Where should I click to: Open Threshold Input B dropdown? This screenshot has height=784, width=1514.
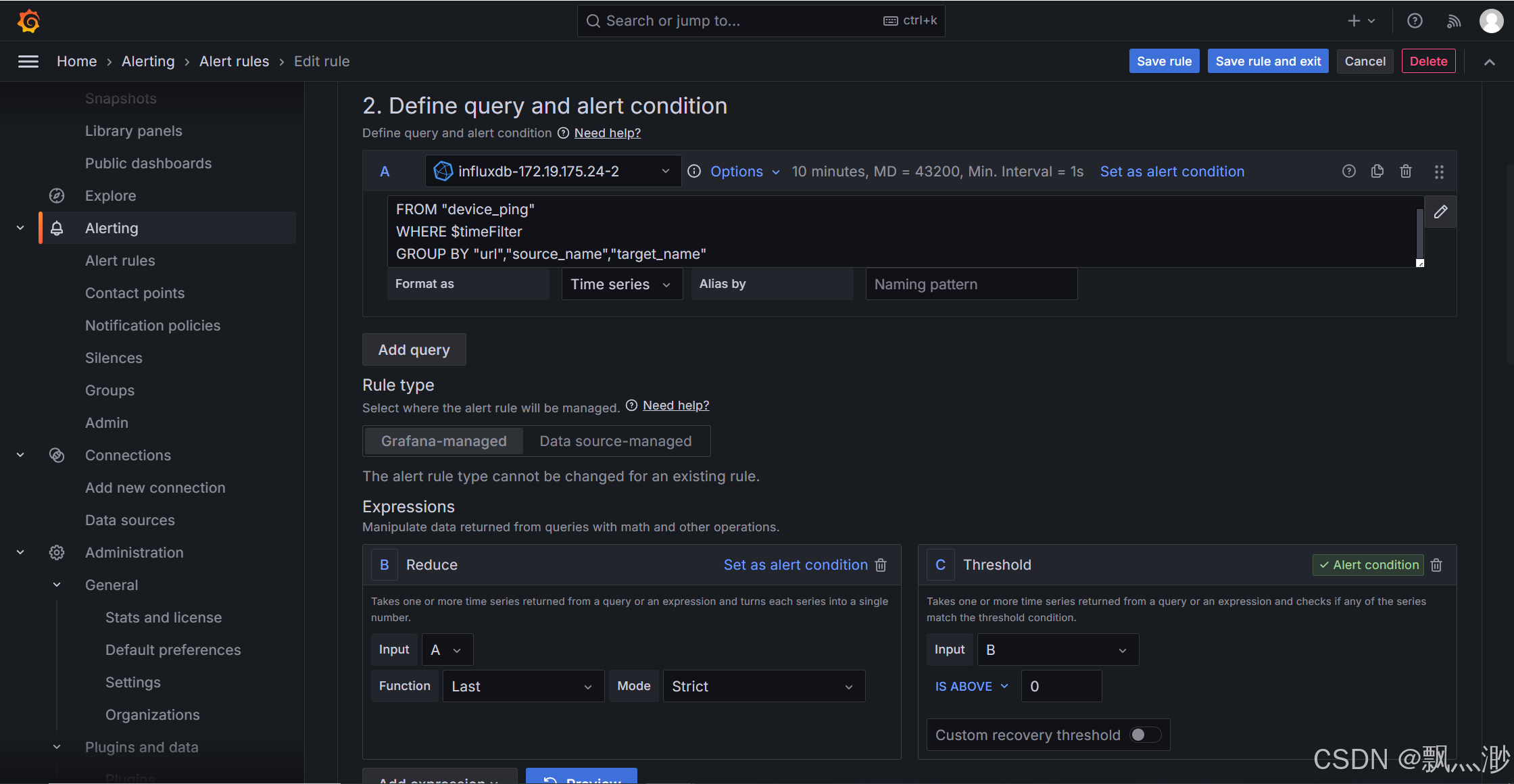tap(1058, 650)
